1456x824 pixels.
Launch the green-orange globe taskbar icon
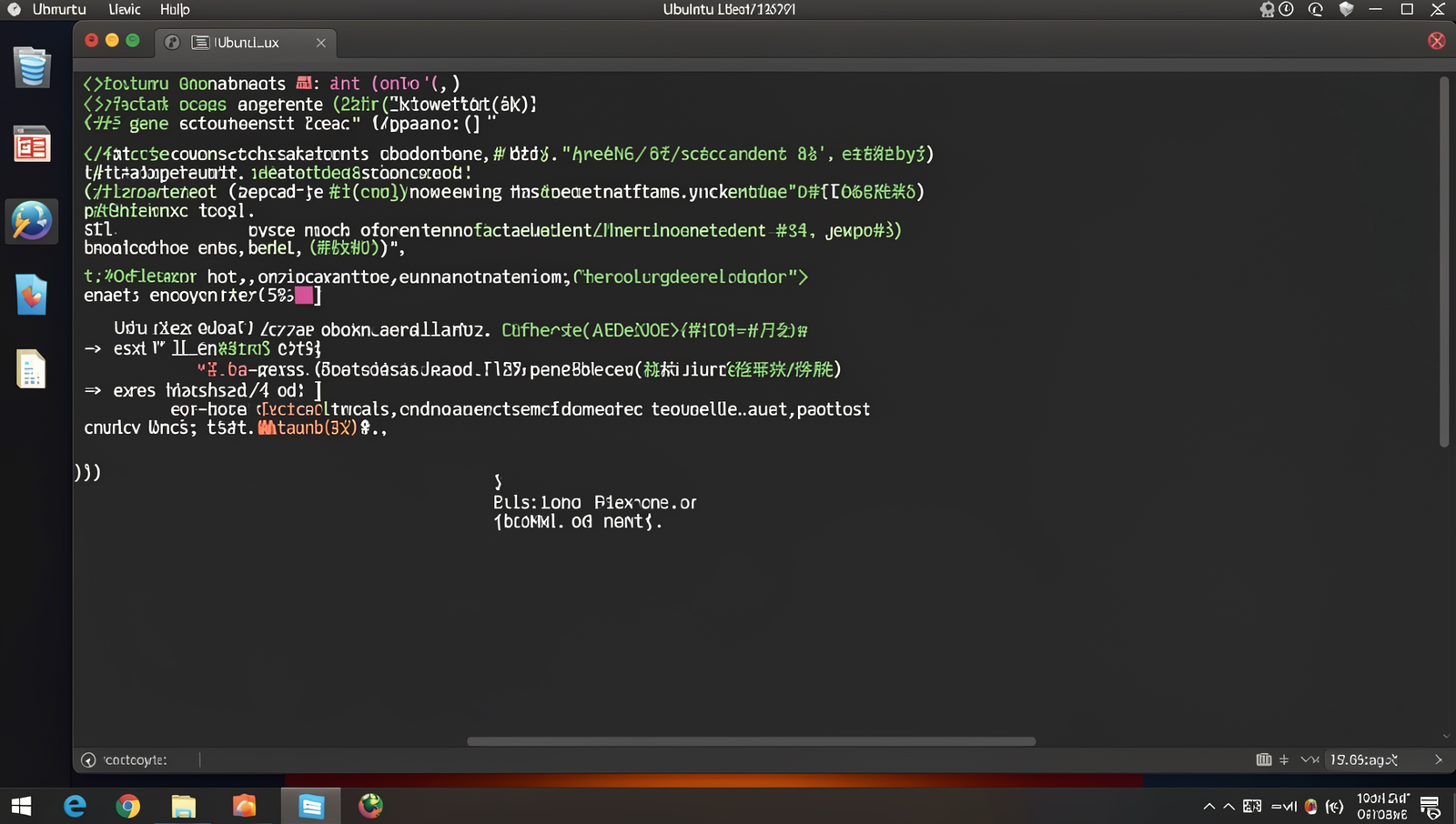tap(370, 806)
